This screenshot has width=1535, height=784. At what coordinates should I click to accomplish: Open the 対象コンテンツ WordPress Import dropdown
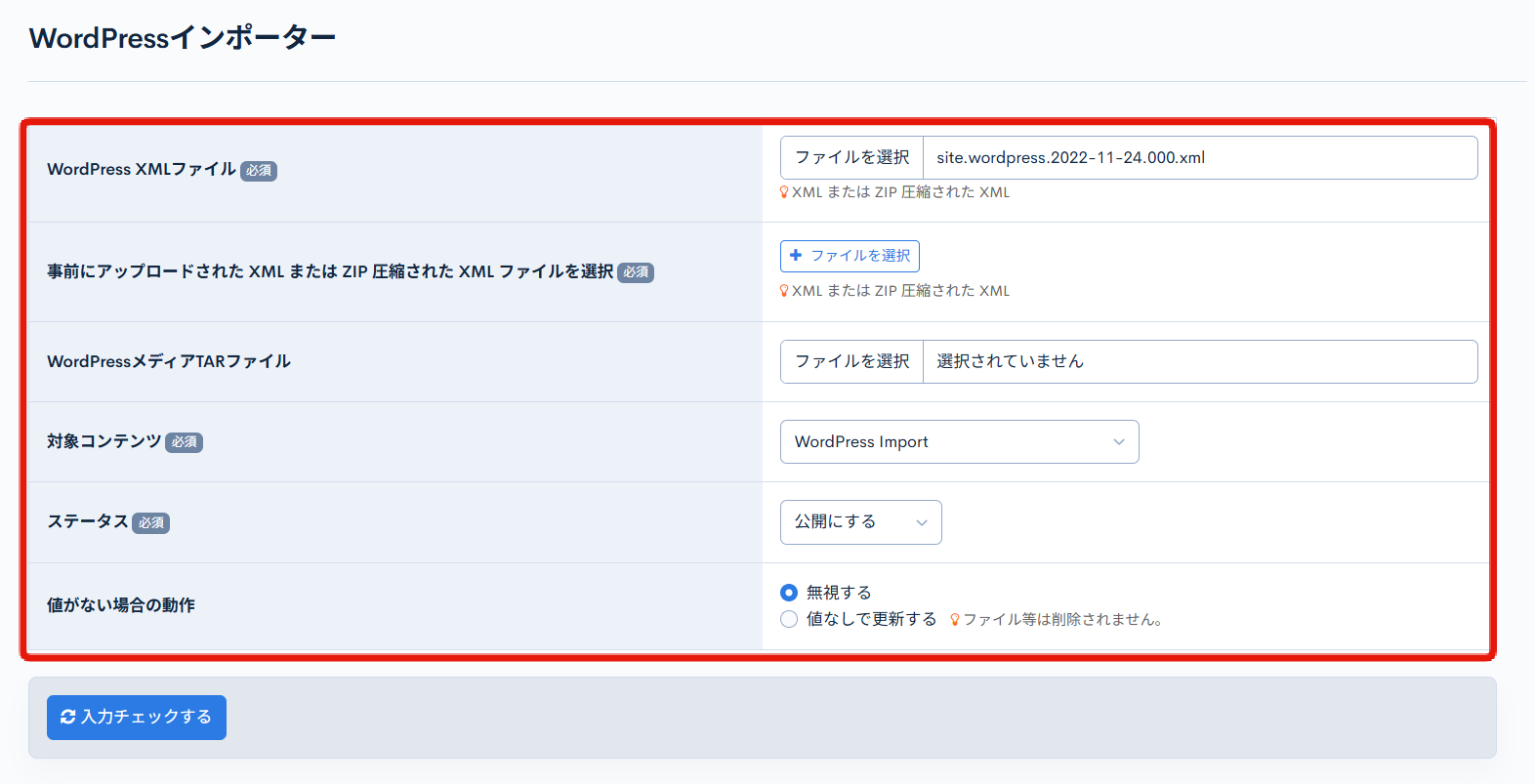pyautogui.click(x=959, y=441)
